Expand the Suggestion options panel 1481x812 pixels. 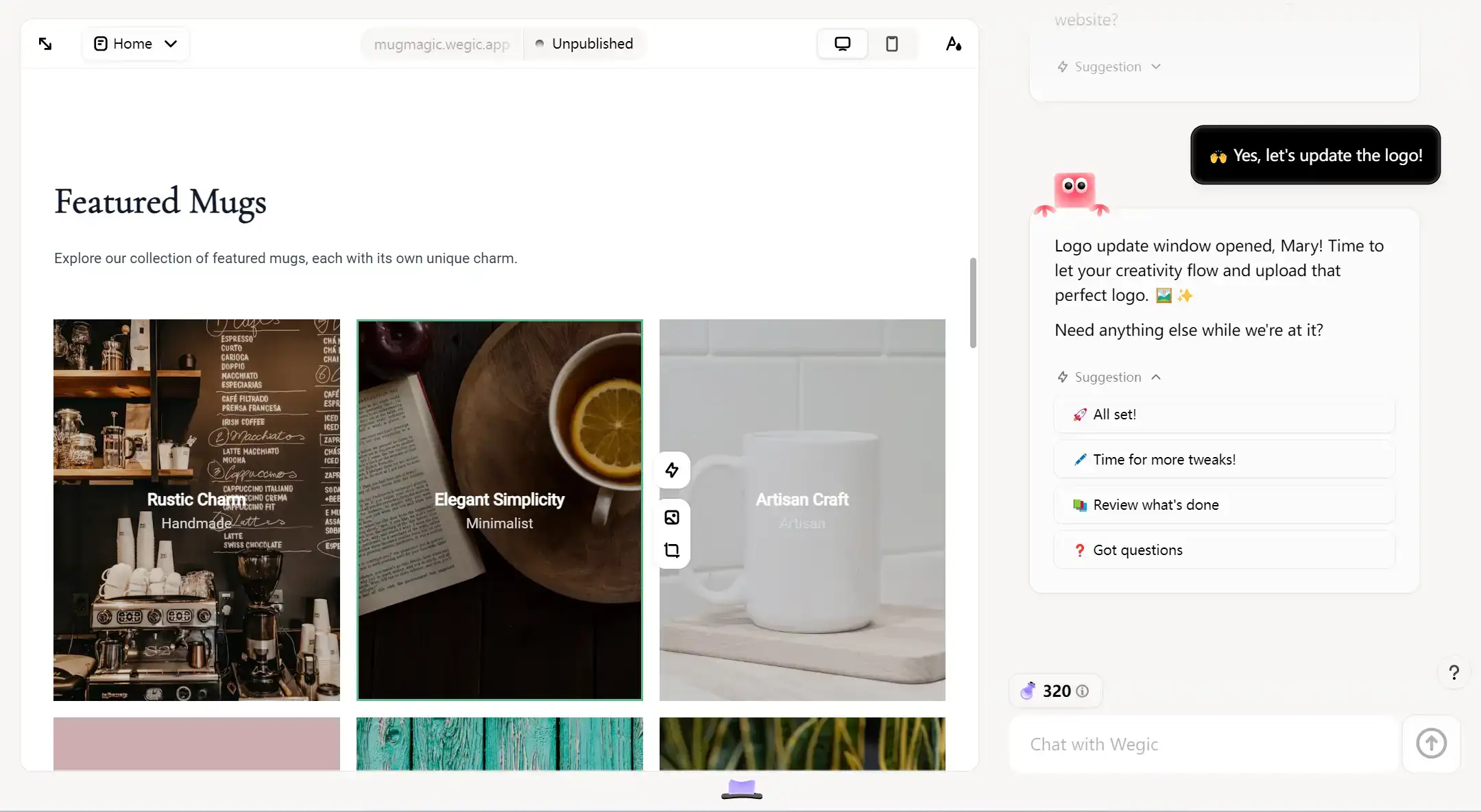point(1107,66)
